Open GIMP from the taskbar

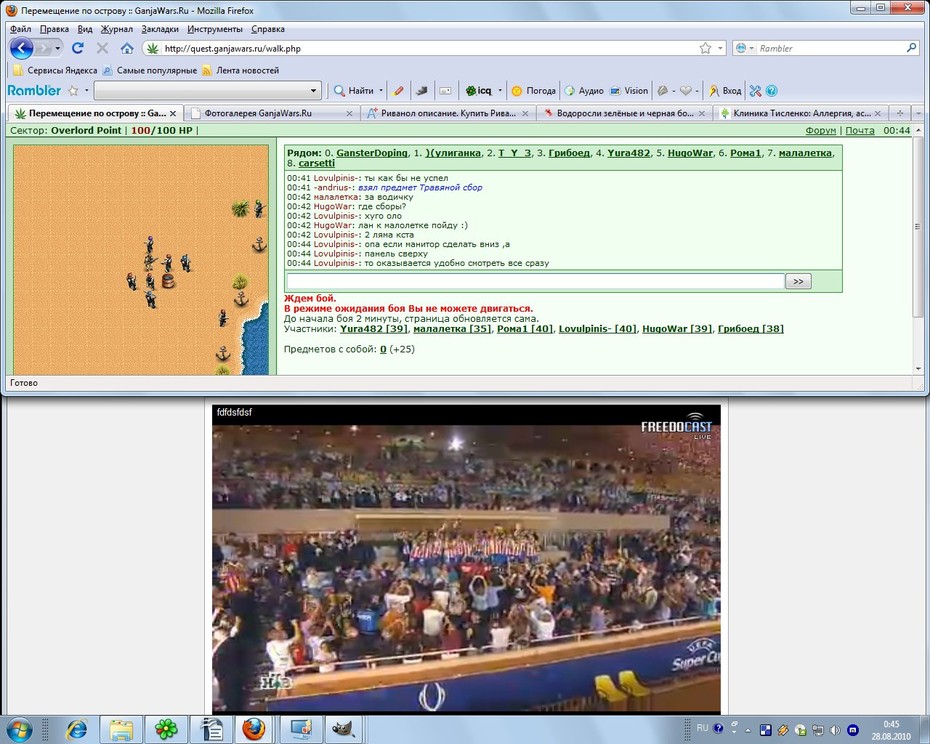click(x=344, y=729)
